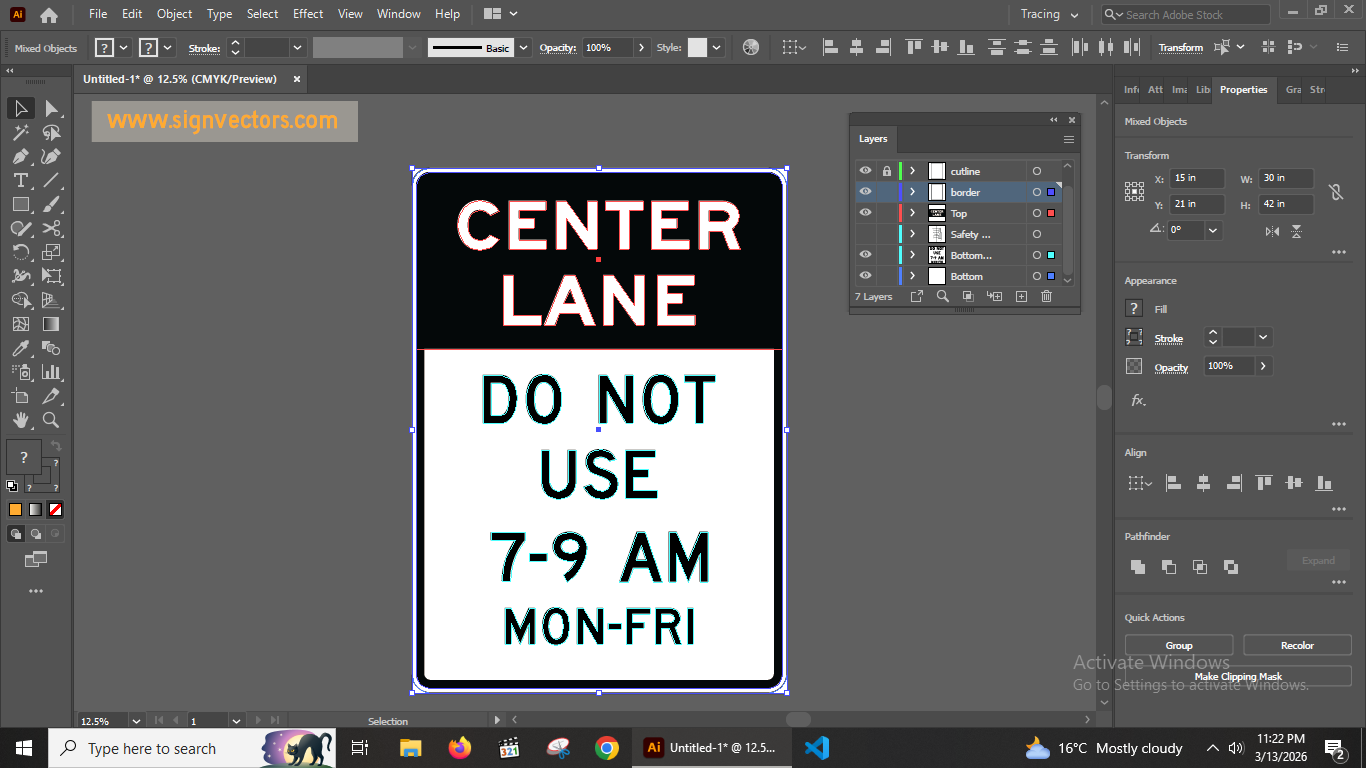Toggle constrain width and height proportions
This screenshot has height=768, width=1366.
[1334, 191]
